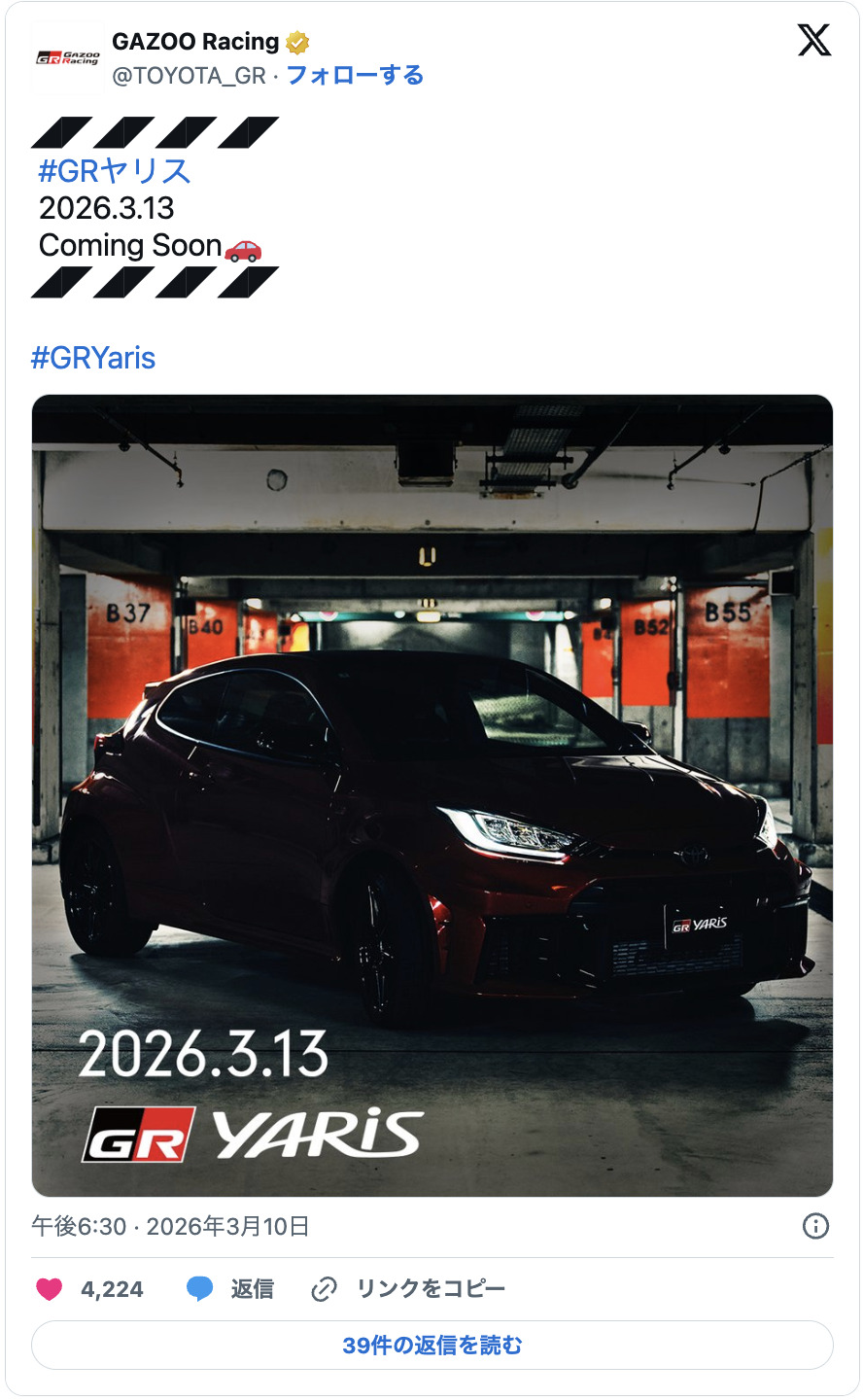Image resolution: width=863 pixels, height=1400 pixels.
Task: Like the post with heart icon
Action: [x=49, y=1289]
